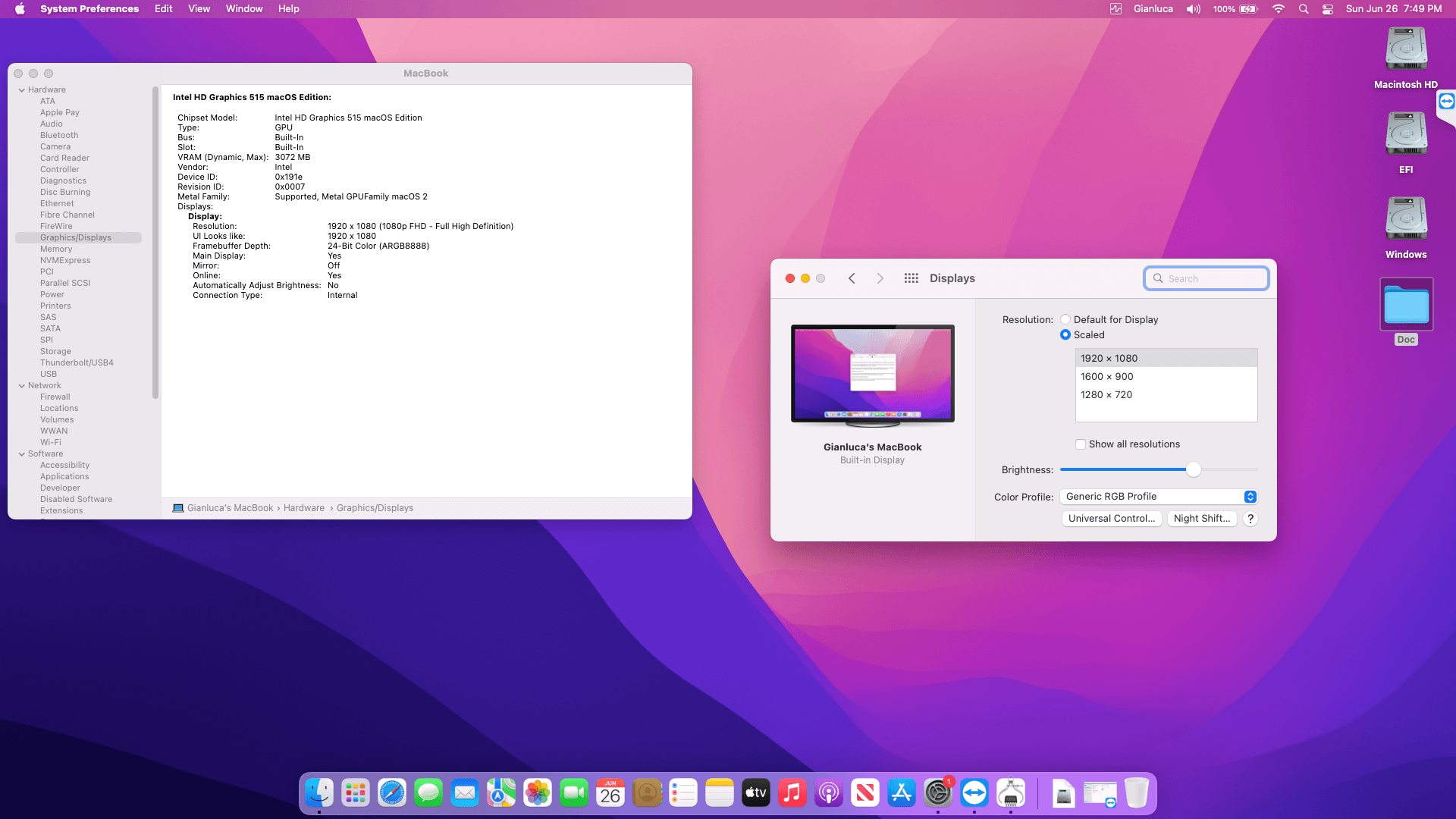Screen dimensions: 1456x819
Task: Go back in System Preferences
Action: click(852, 278)
